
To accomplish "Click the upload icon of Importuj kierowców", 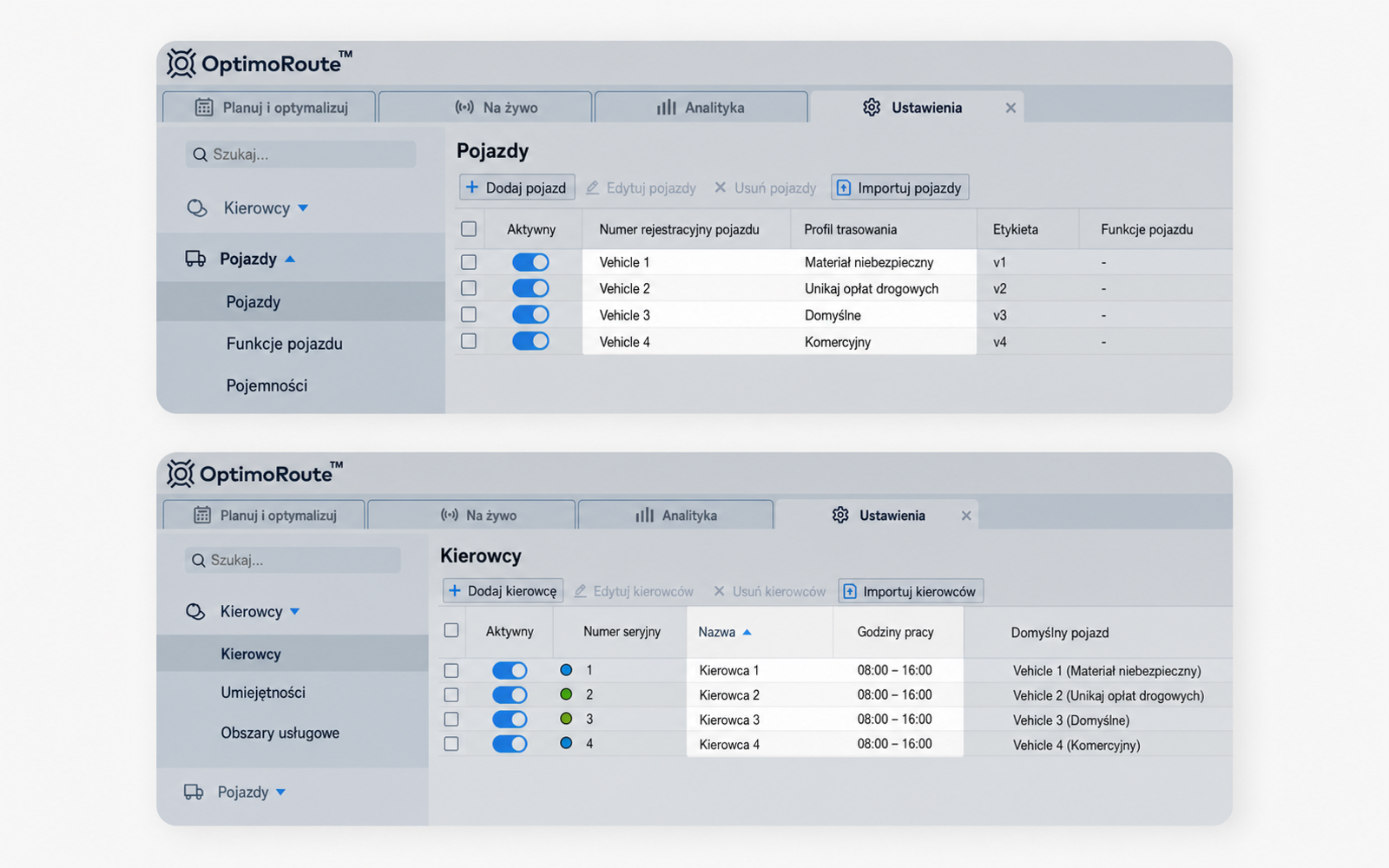I will (x=850, y=592).
